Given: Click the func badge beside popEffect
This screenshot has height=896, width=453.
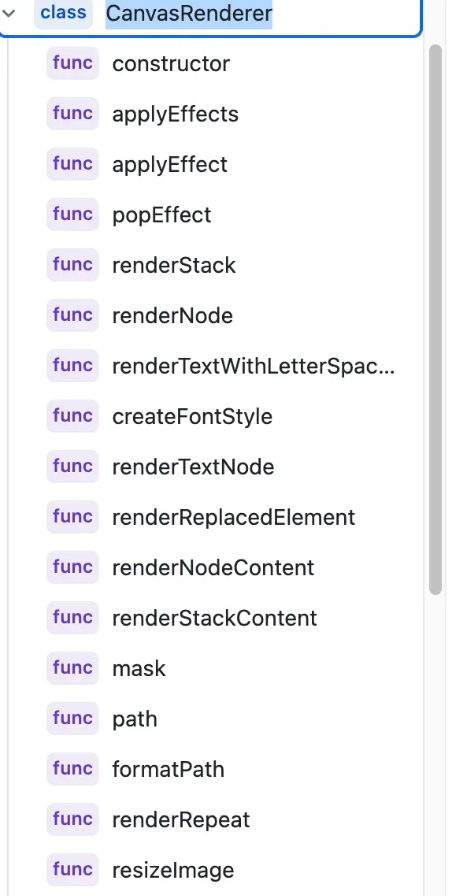Looking at the screenshot, I should 73,214.
